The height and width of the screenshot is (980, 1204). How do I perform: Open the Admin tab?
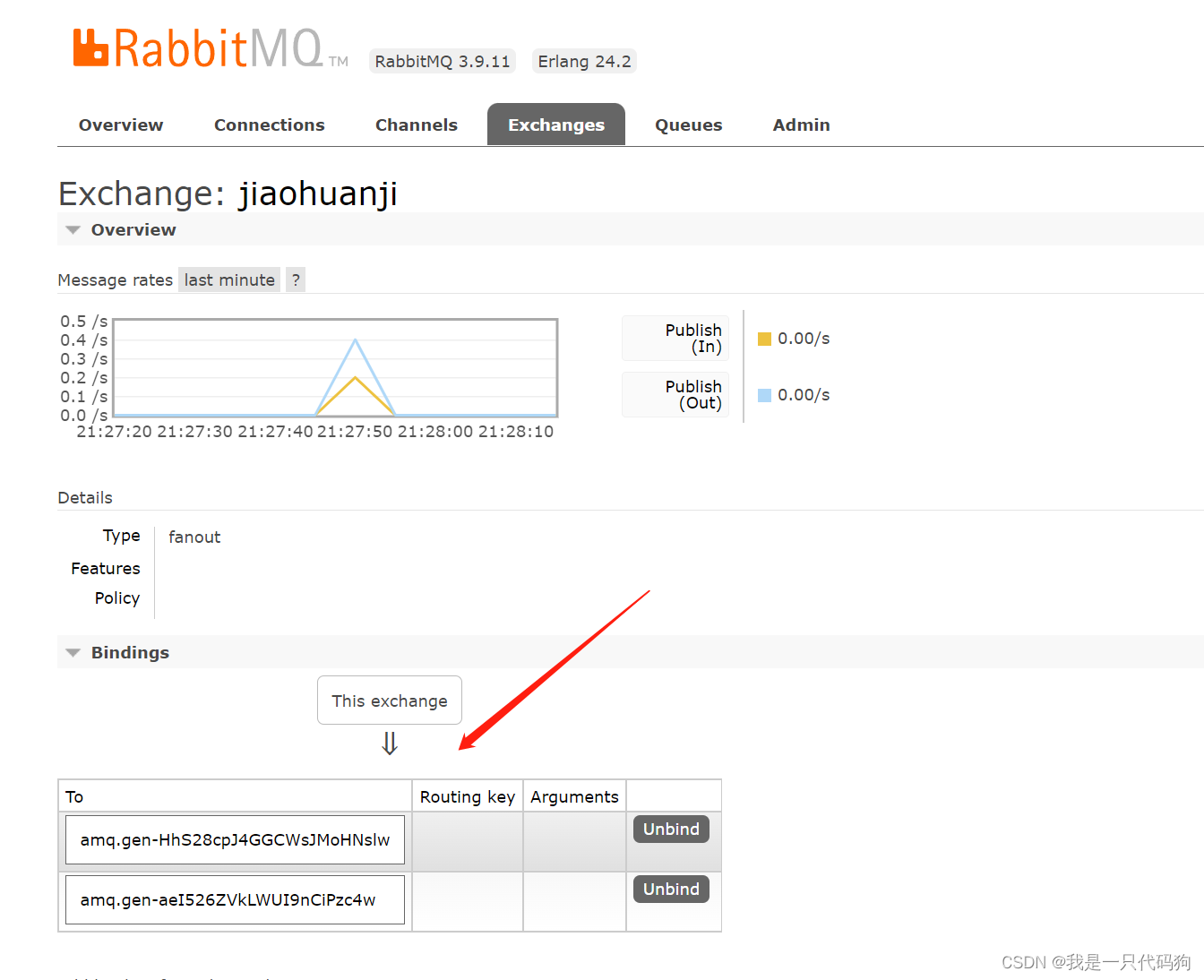[801, 125]
